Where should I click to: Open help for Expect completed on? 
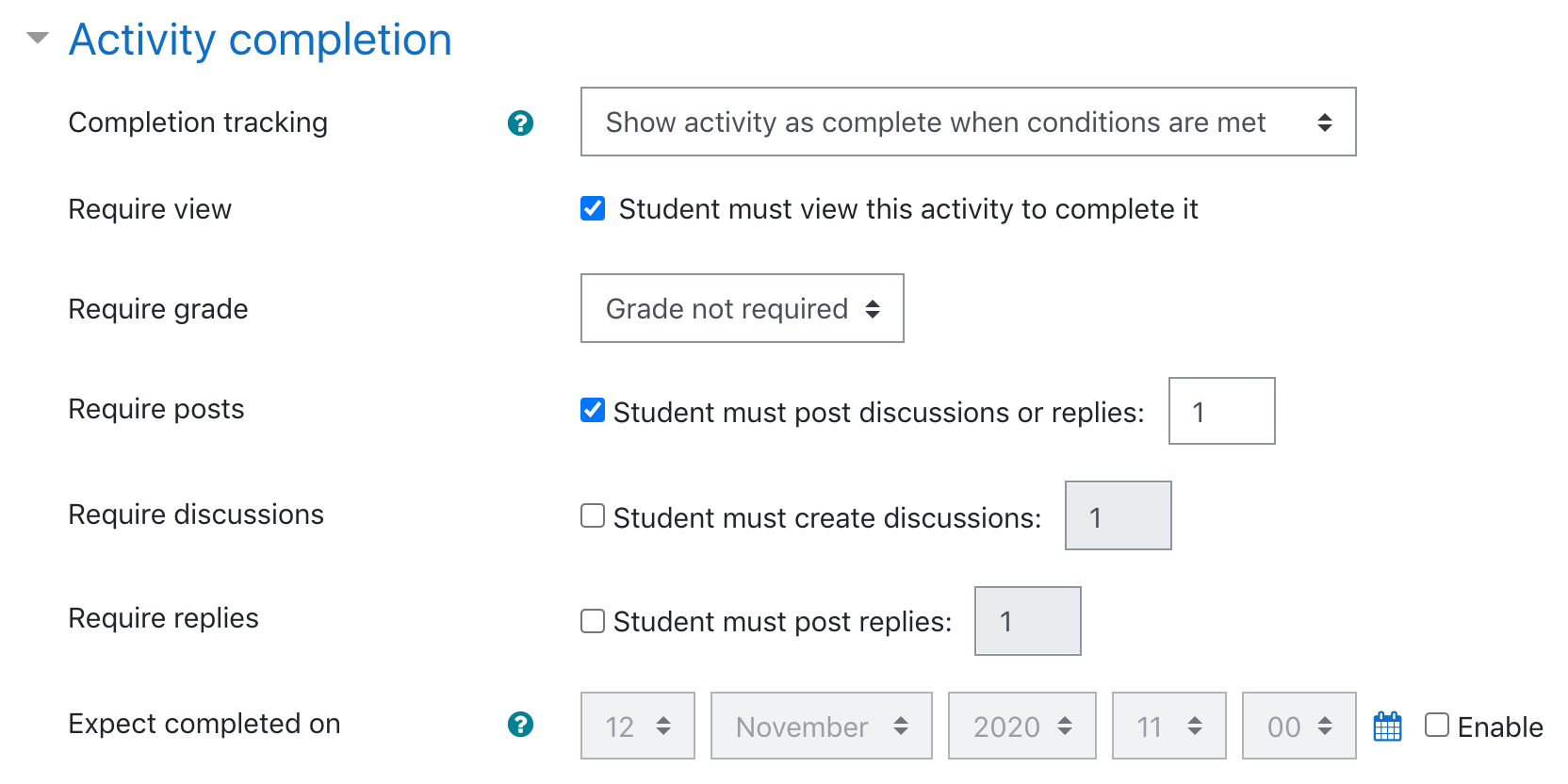(520, 724)
